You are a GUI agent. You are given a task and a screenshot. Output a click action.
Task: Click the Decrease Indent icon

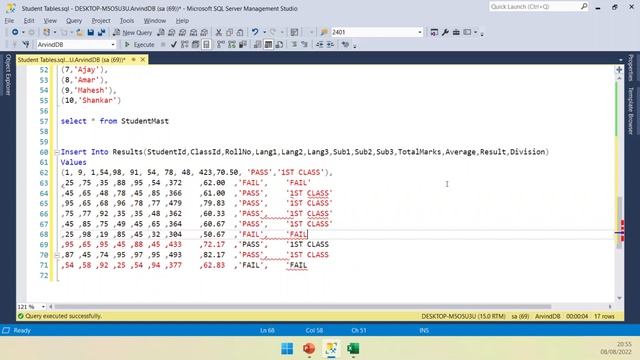[x=320, y=44]
